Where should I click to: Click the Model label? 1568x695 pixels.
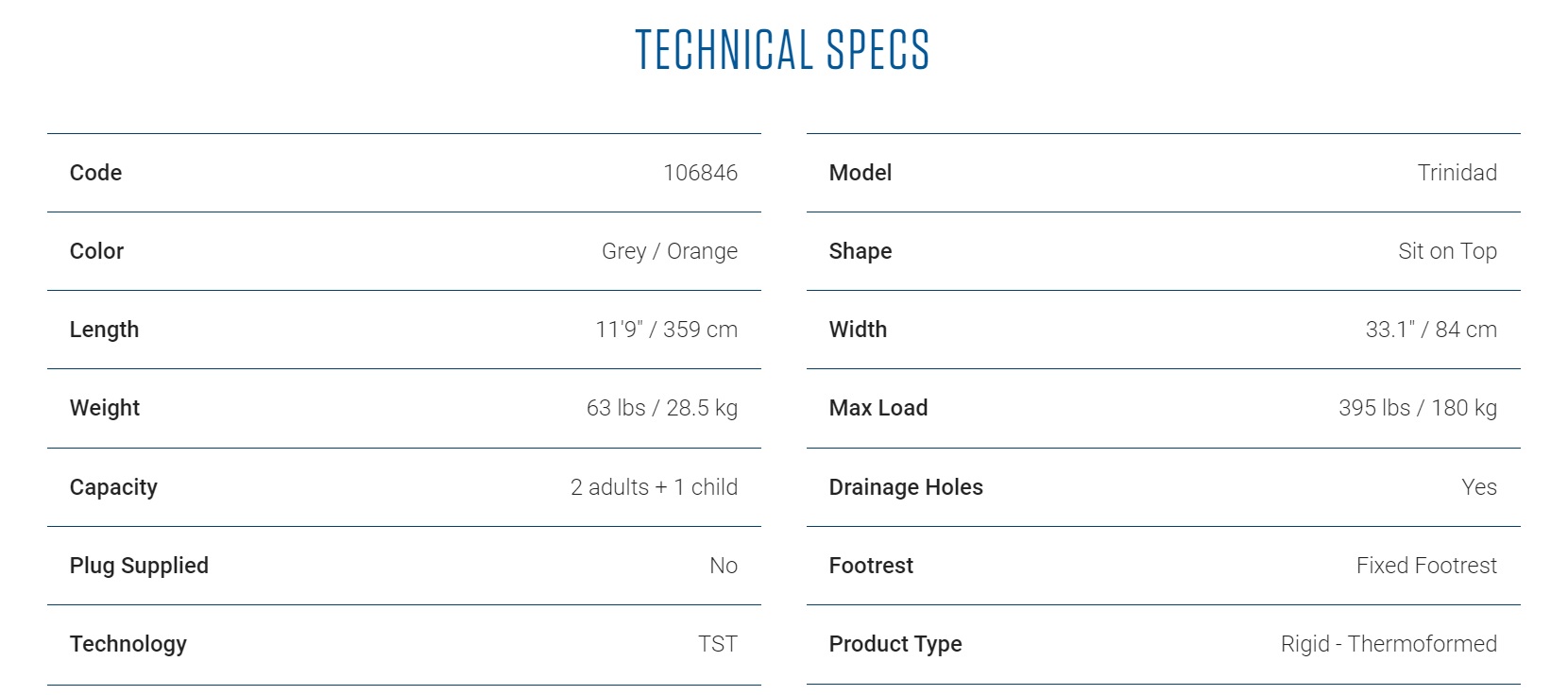point(860,173)
